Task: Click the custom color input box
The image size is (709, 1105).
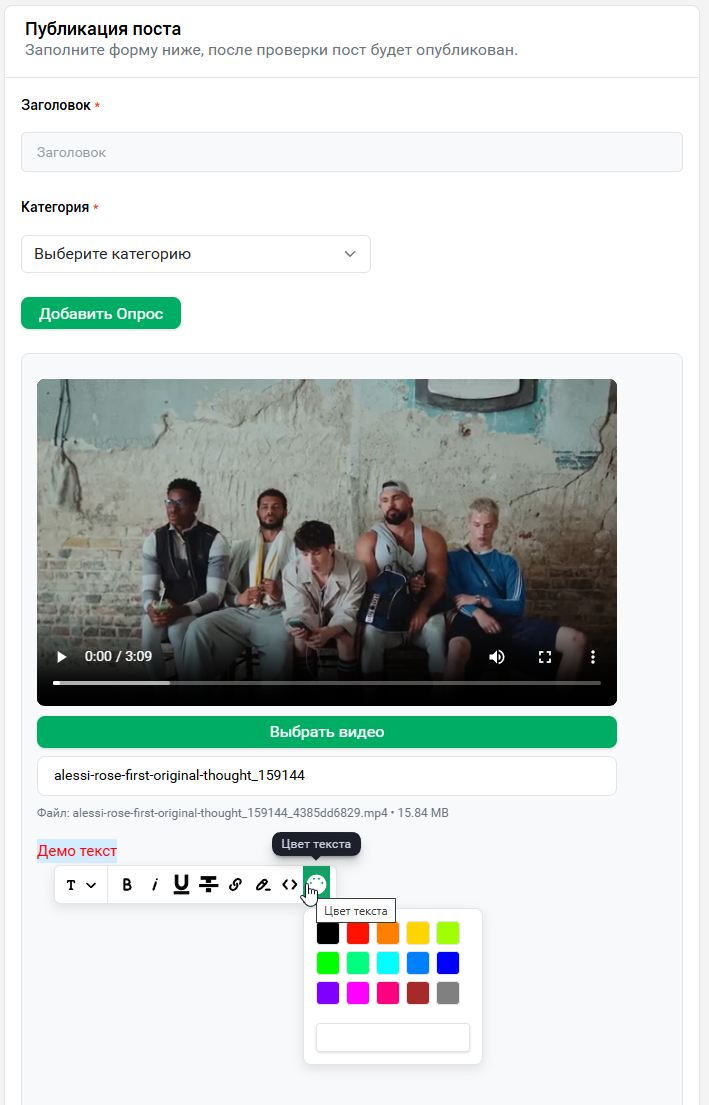Action: [x=393, y=1038]
